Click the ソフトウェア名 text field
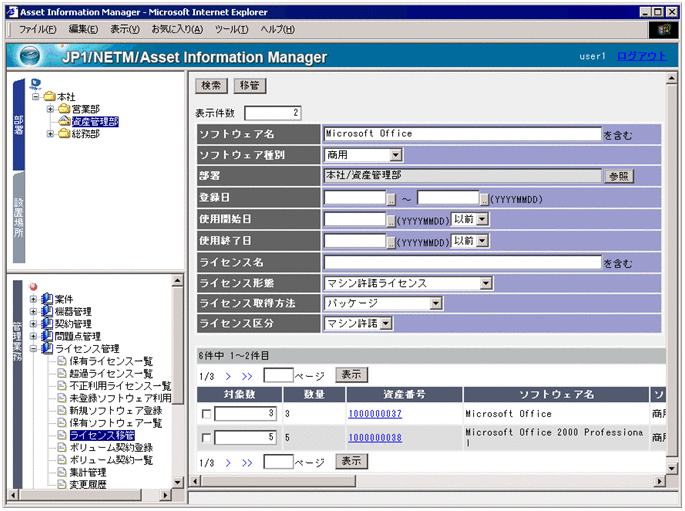The height and width of the screenshot is (511, 685). (463, 134)
